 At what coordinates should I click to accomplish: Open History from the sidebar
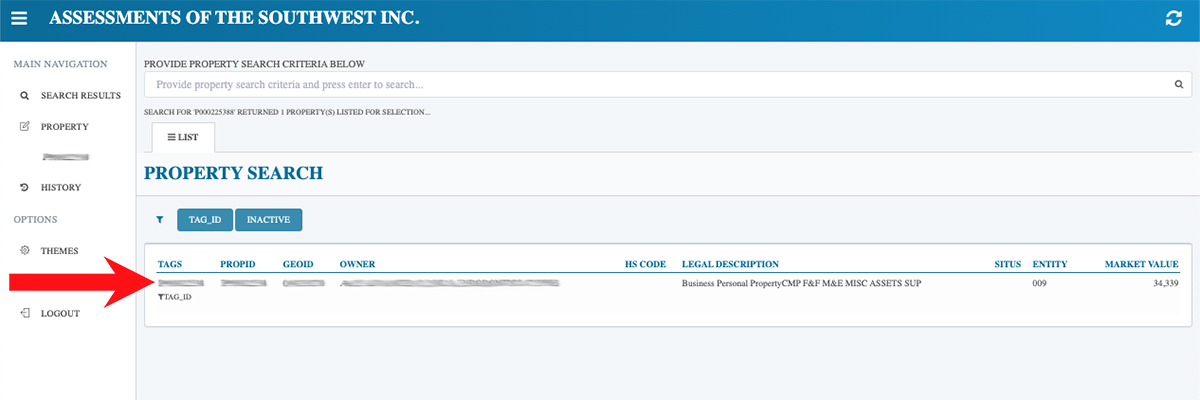tap(60, 187)
